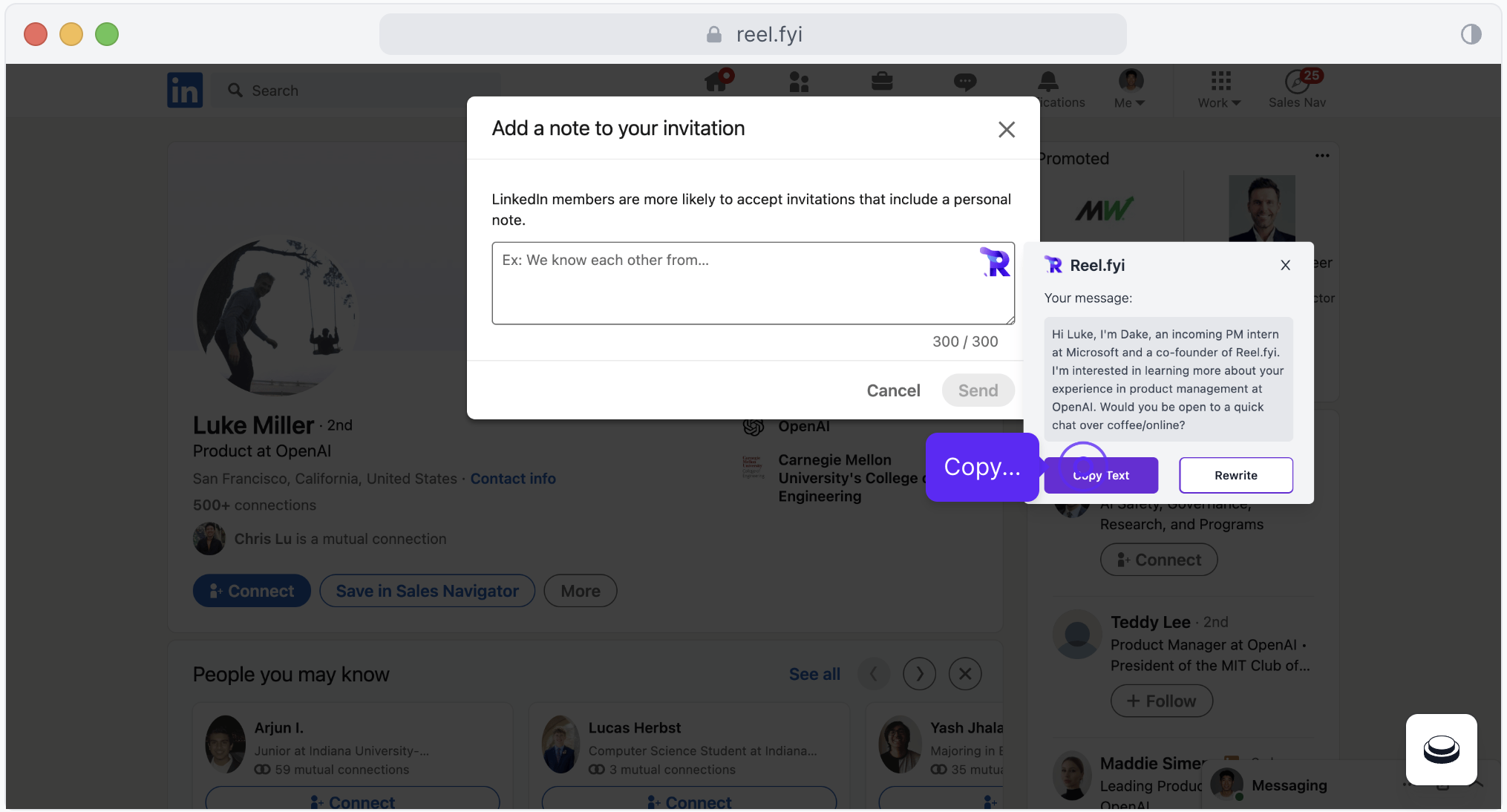Open the Me profile dropdown
This screenshot has width=1507, height=812.
[1130, 89]
